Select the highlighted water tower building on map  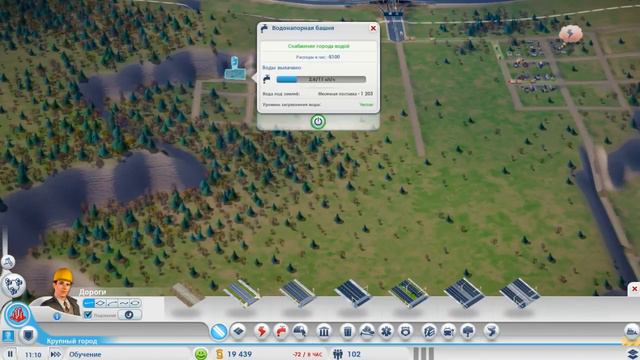[235, 69]
